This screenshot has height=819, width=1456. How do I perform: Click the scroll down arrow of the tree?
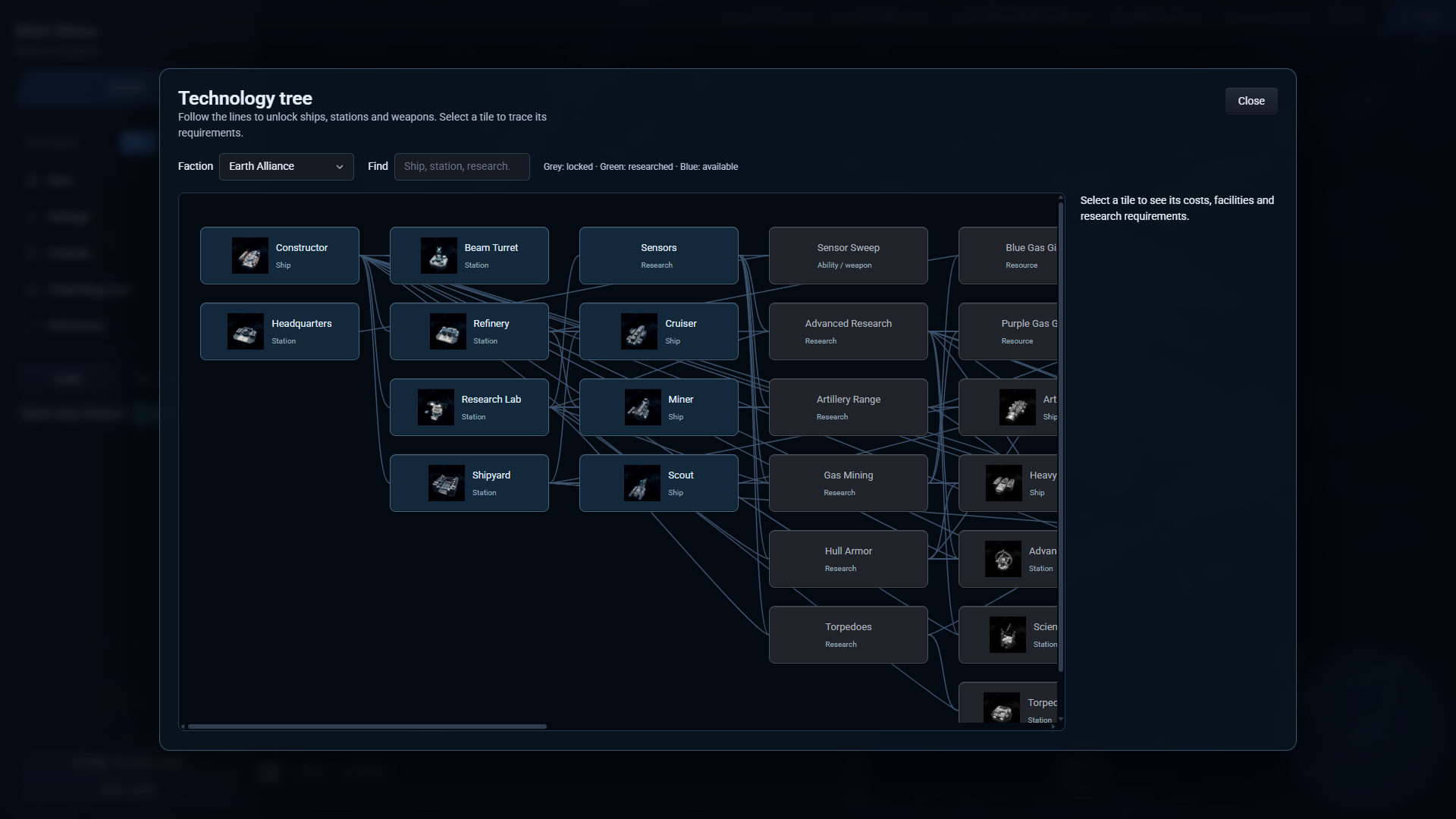pos(1061,719)
